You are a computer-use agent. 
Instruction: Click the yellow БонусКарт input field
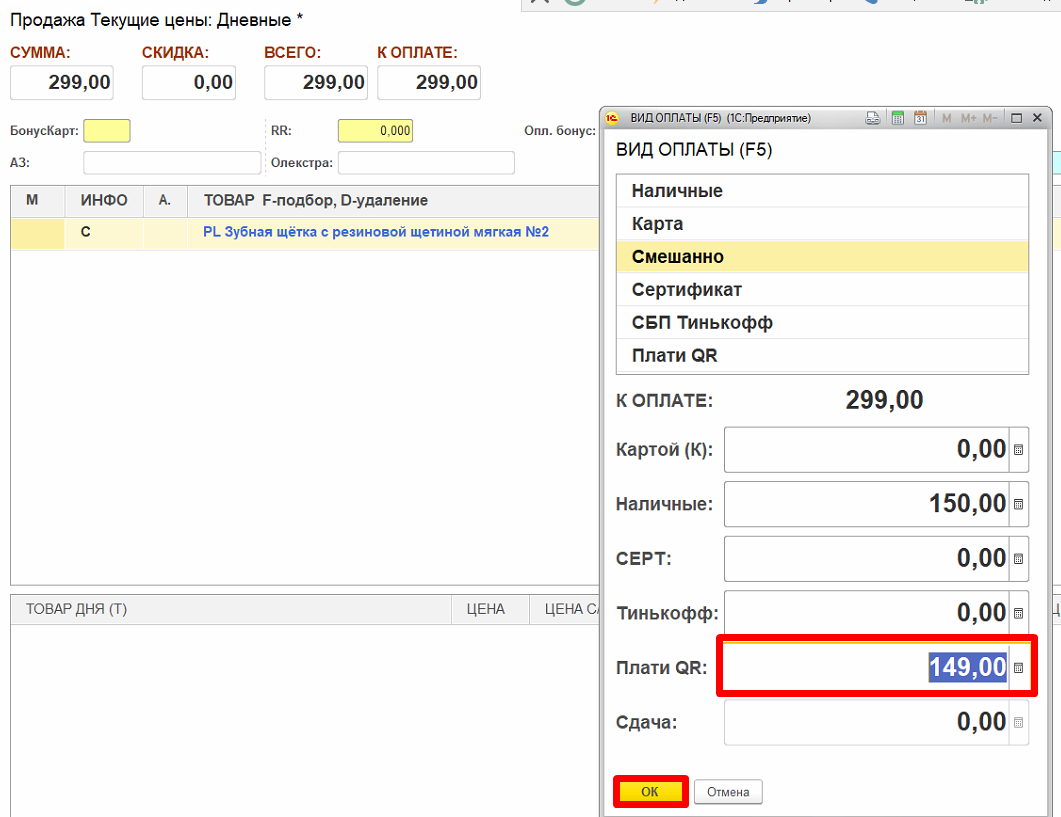tap(107, 131)
